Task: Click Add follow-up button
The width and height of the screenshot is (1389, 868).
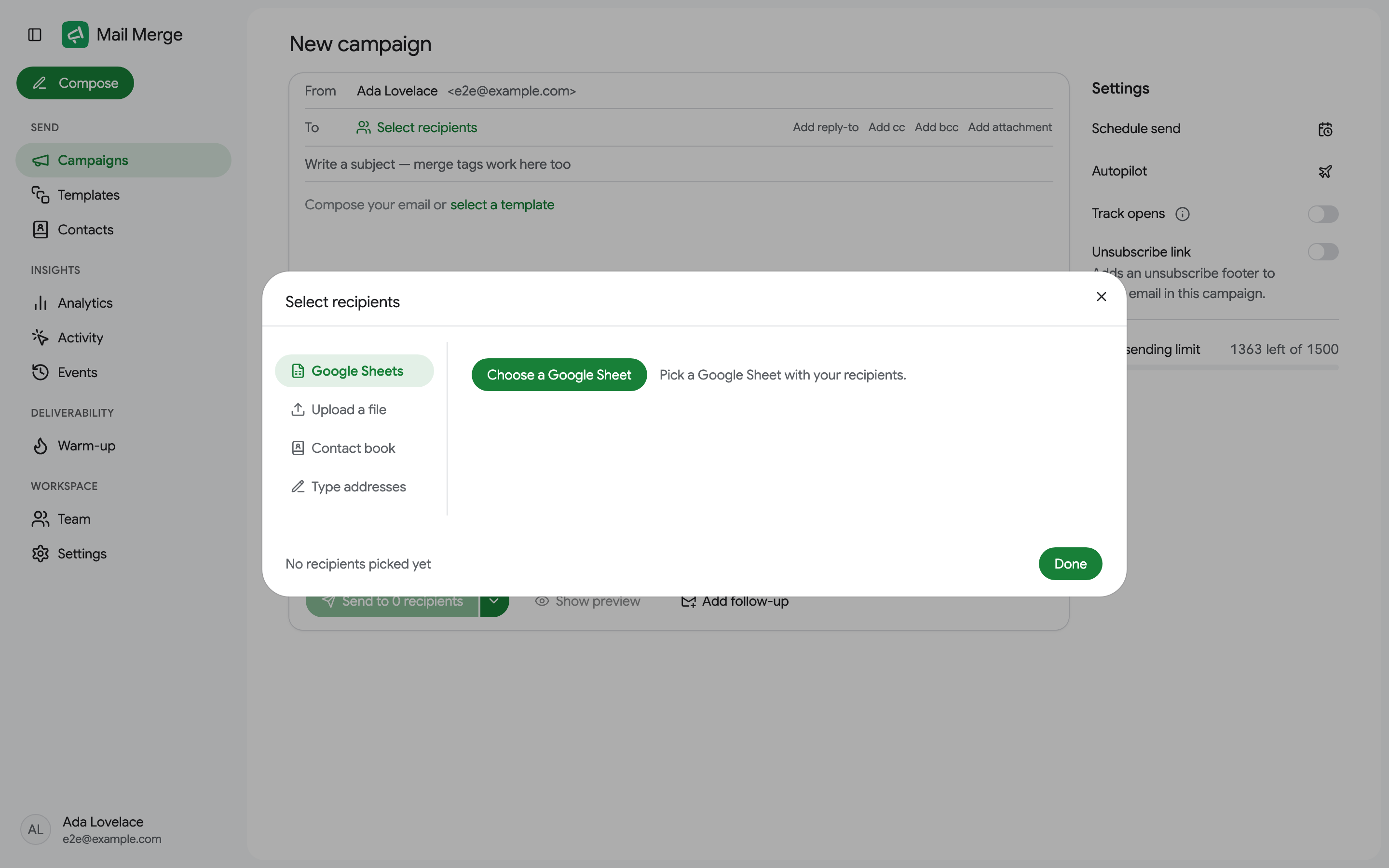Action: point(735,601)
